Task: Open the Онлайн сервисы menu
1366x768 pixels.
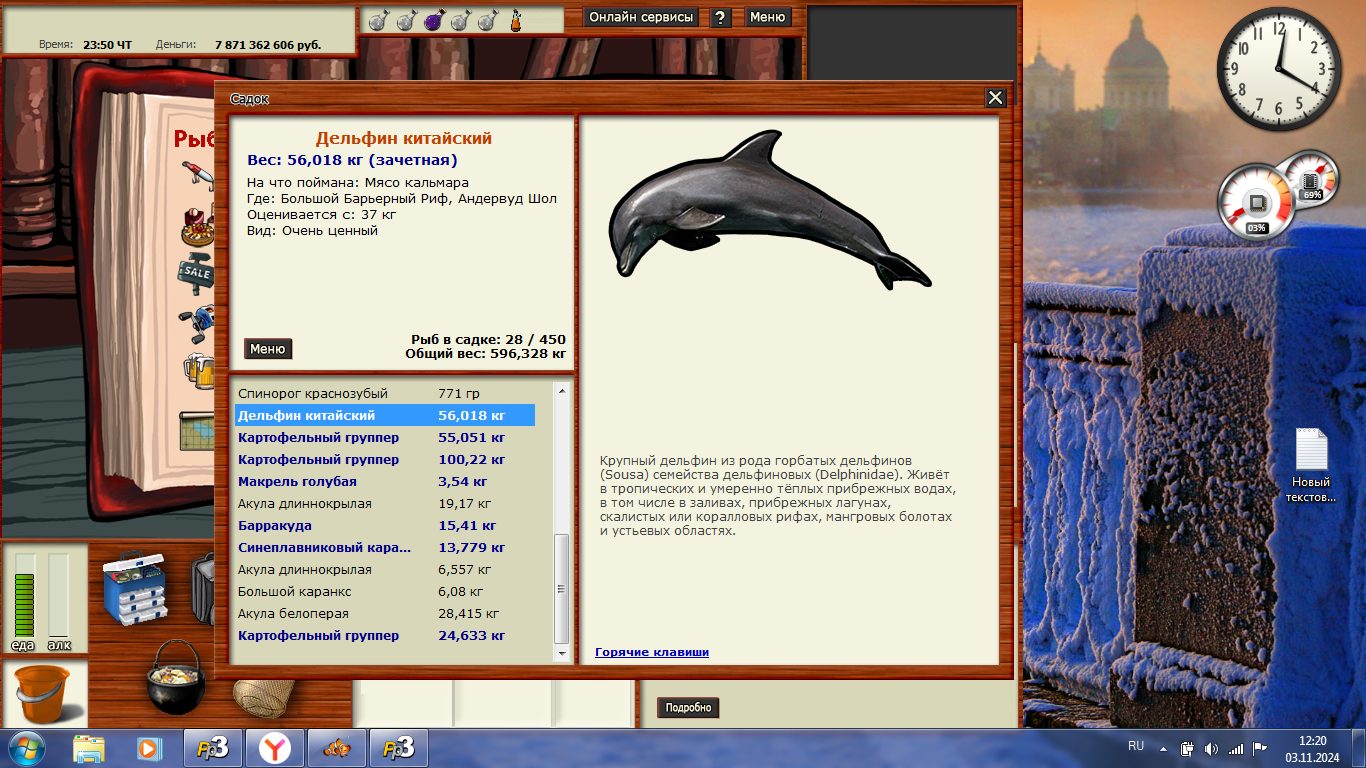Action: coord(641,17)
